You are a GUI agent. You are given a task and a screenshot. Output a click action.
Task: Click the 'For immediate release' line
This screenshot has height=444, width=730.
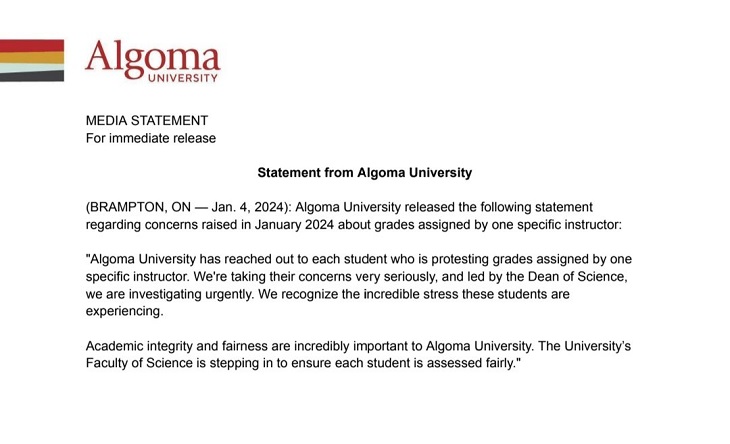[x=150, y=138]
